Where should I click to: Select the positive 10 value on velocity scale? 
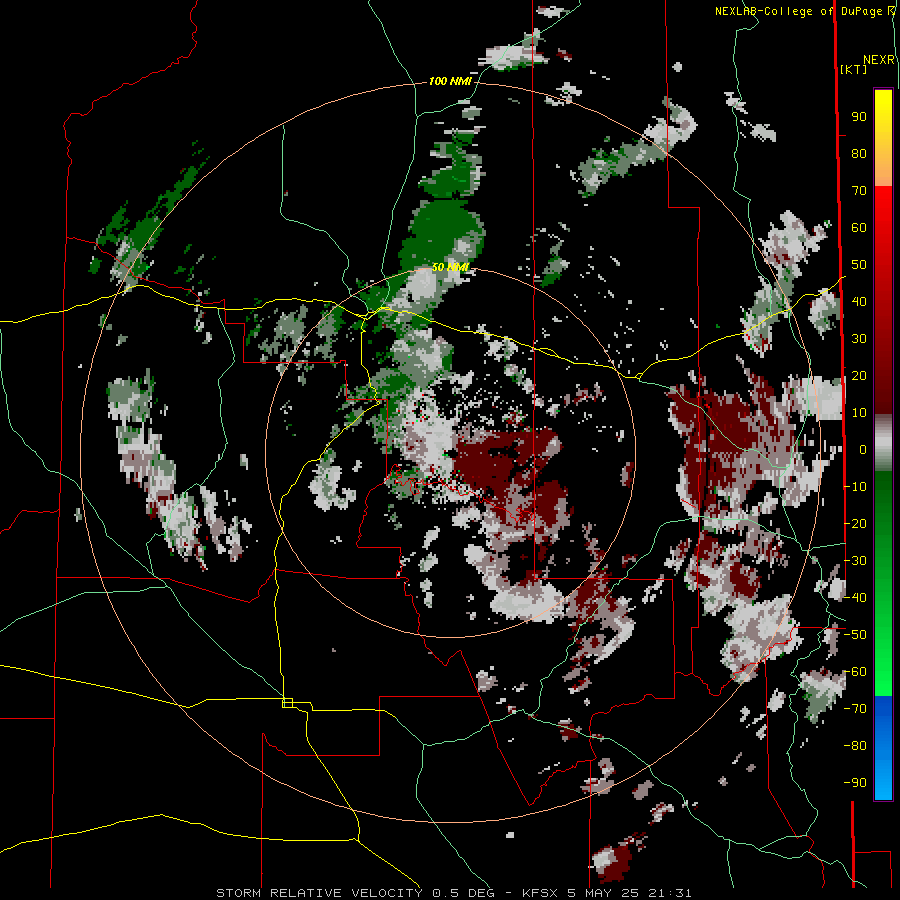point(859,413)
